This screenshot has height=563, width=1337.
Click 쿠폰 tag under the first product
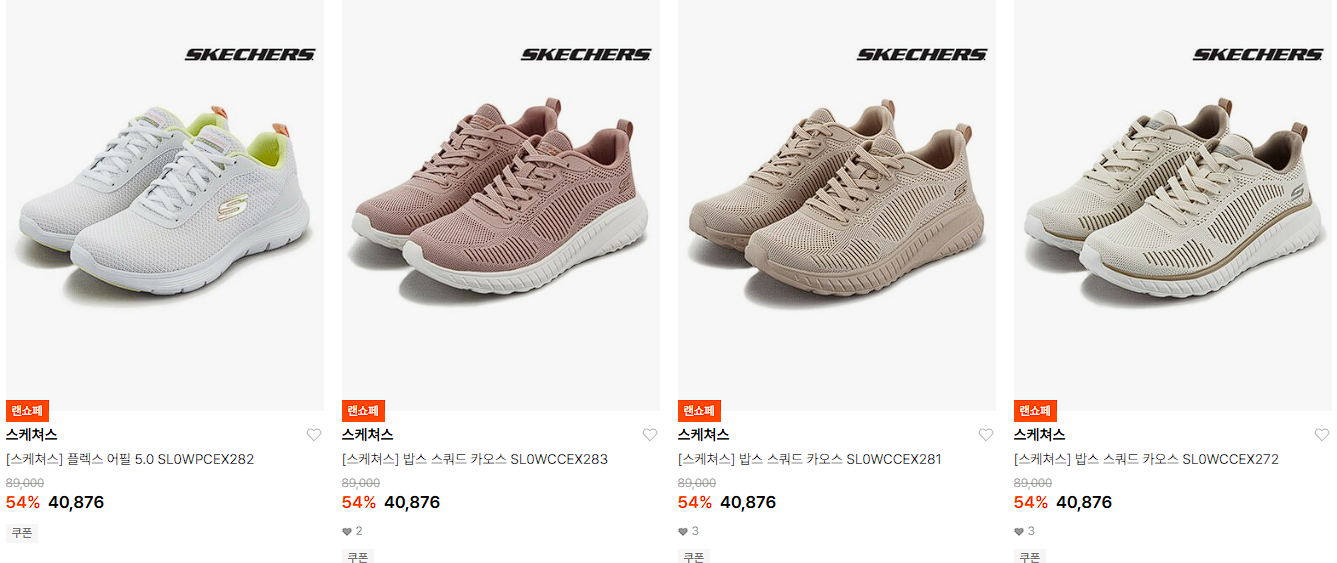click(x=22, y=533)
